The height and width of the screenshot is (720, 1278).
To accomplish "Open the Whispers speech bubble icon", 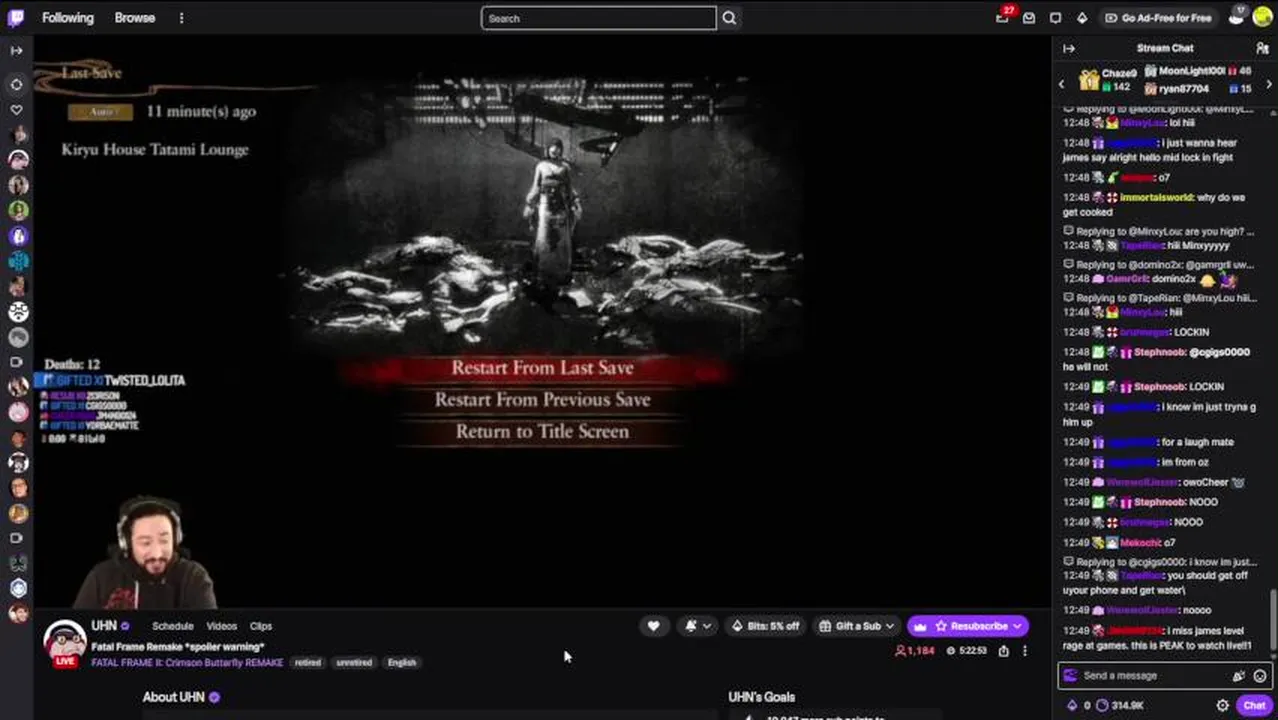I will click(1055, 18).
